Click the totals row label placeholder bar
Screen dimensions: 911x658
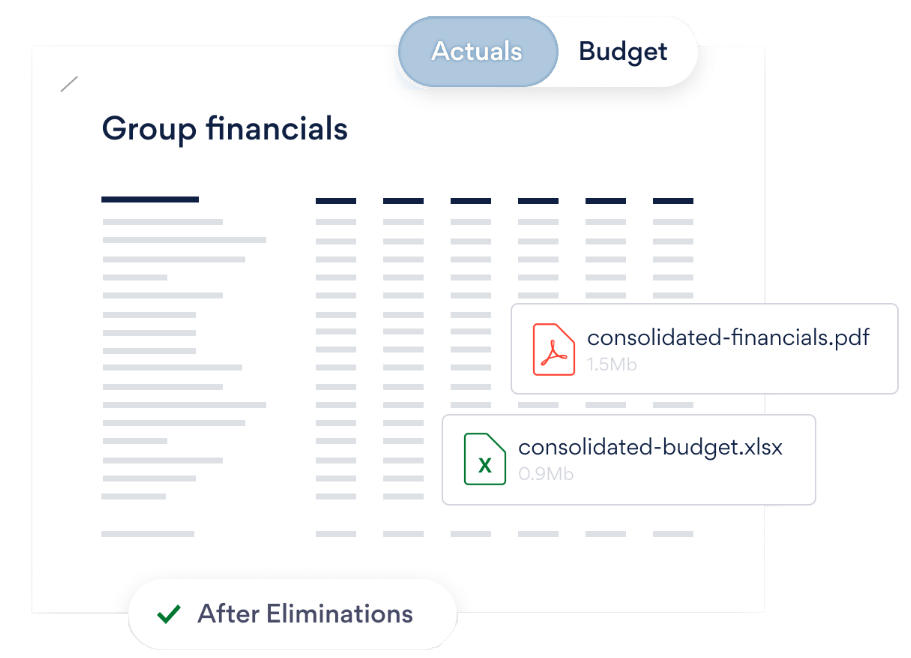(148, 534)
